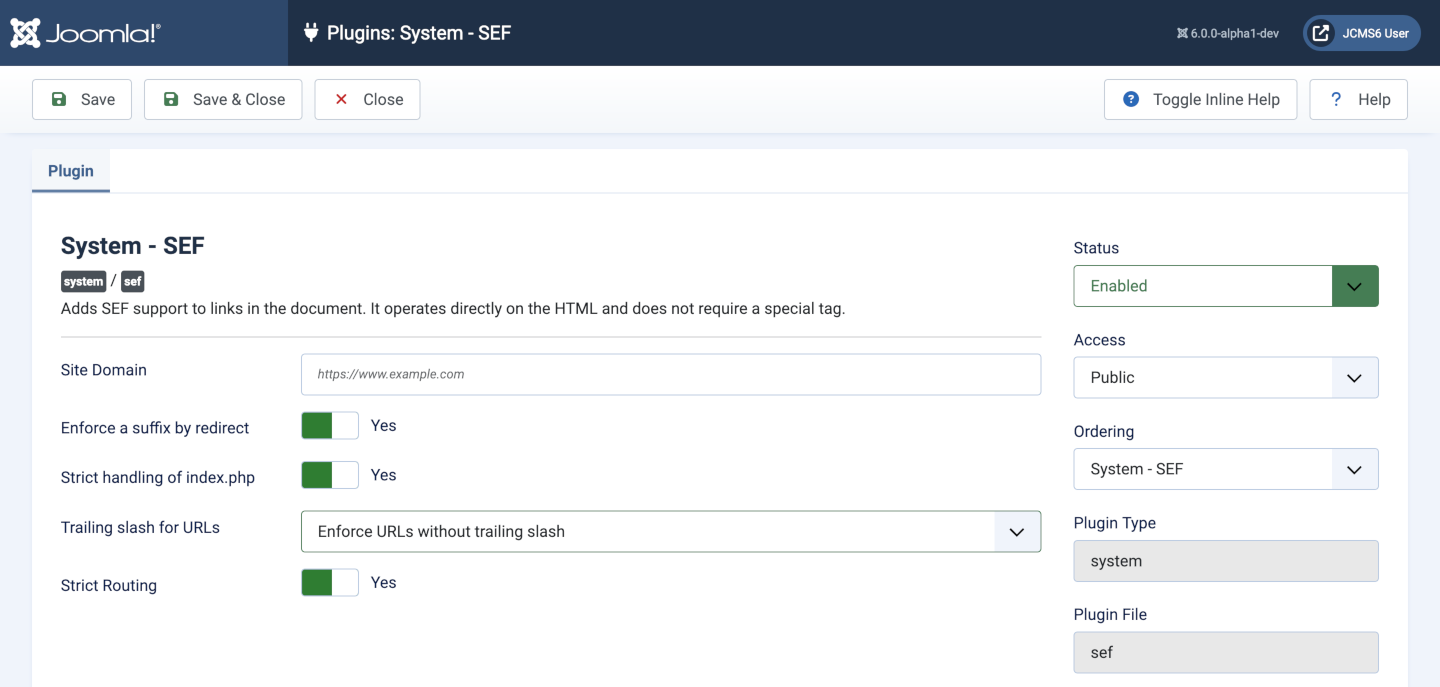1440x687 pixels.
Task: Open the Ordering dropdown
Action: point(1226,469)
